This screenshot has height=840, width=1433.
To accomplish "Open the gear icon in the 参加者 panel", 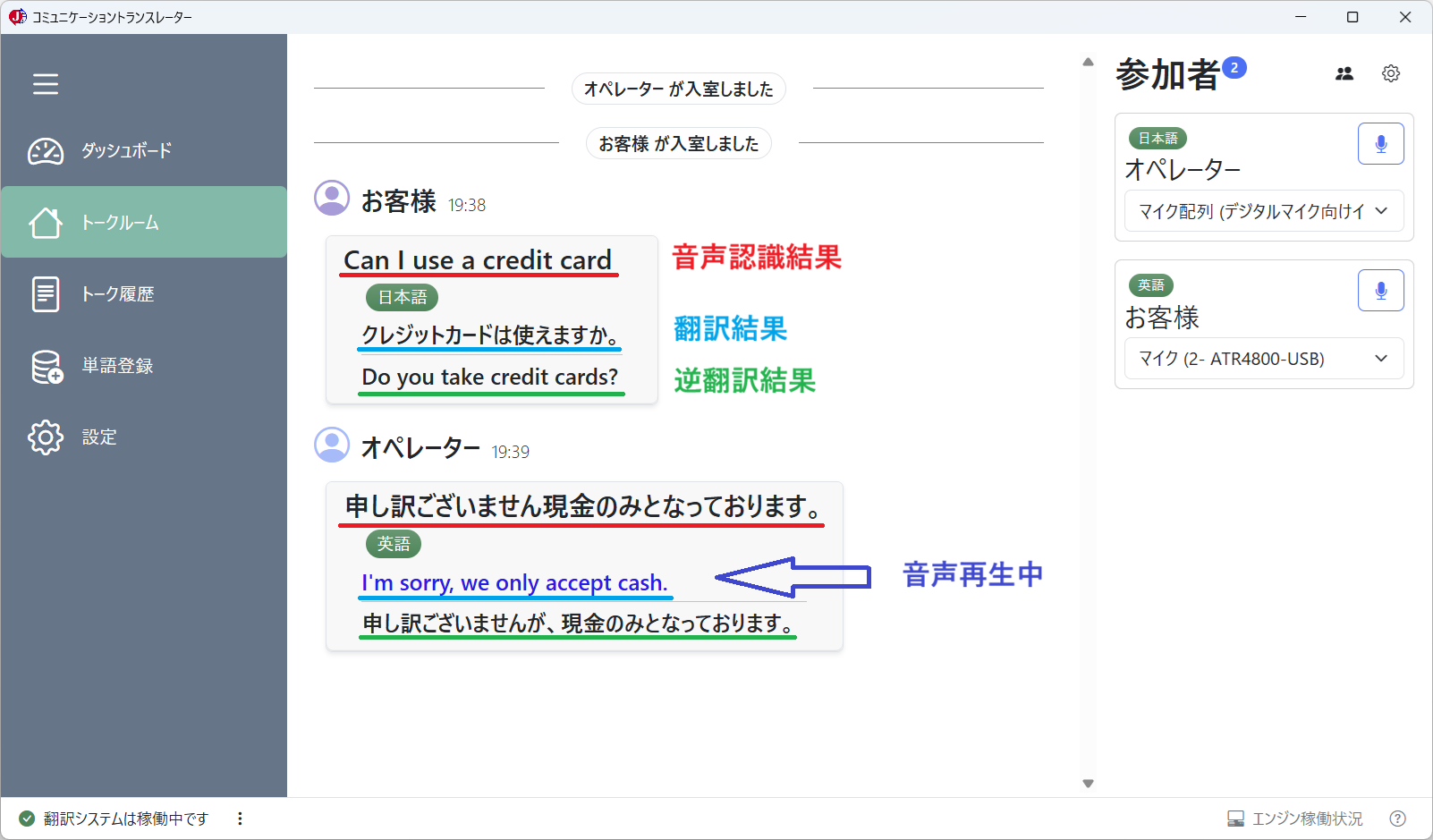I will pyautogui.click(x=1390, y=73).
